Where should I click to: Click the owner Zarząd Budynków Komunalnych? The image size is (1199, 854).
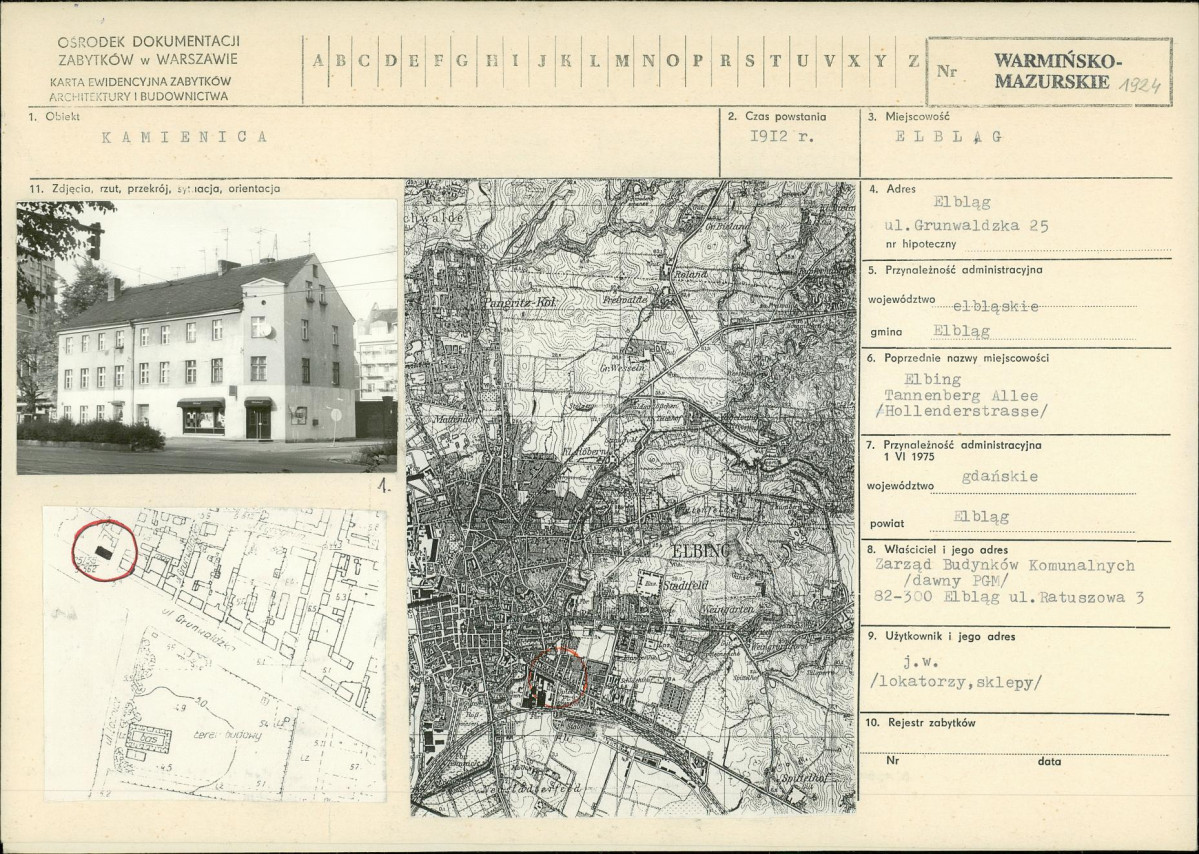[1002, 565]
